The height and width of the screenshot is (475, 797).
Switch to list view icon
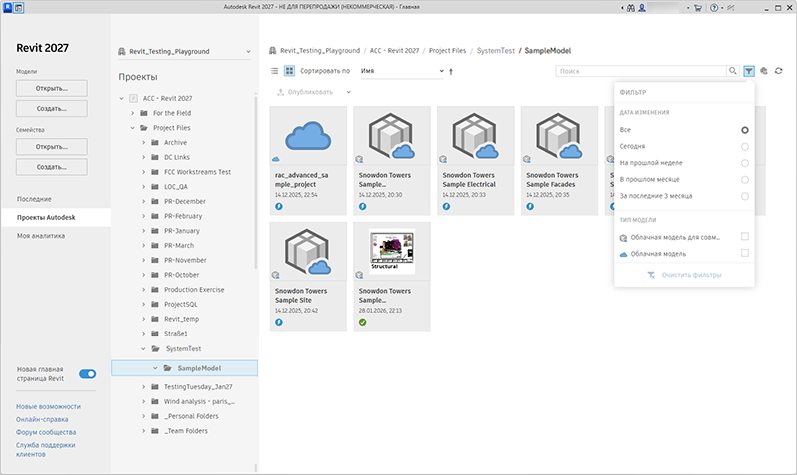click(x=274, y=71)
